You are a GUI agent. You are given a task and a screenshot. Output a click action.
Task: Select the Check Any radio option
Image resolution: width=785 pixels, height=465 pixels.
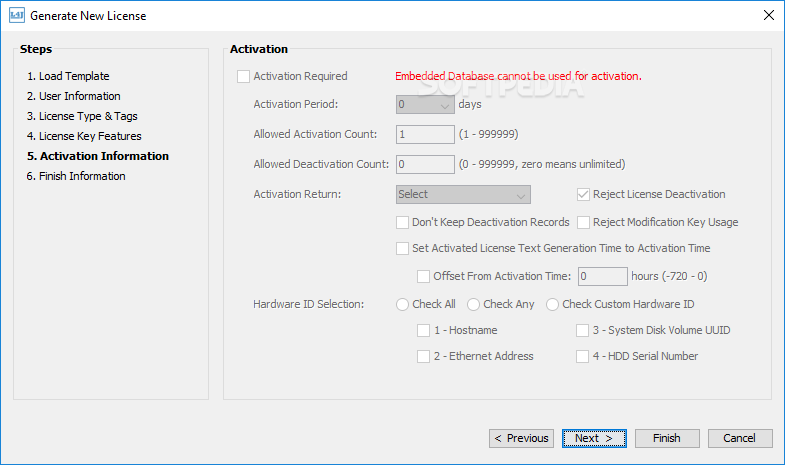pos(474,305)
